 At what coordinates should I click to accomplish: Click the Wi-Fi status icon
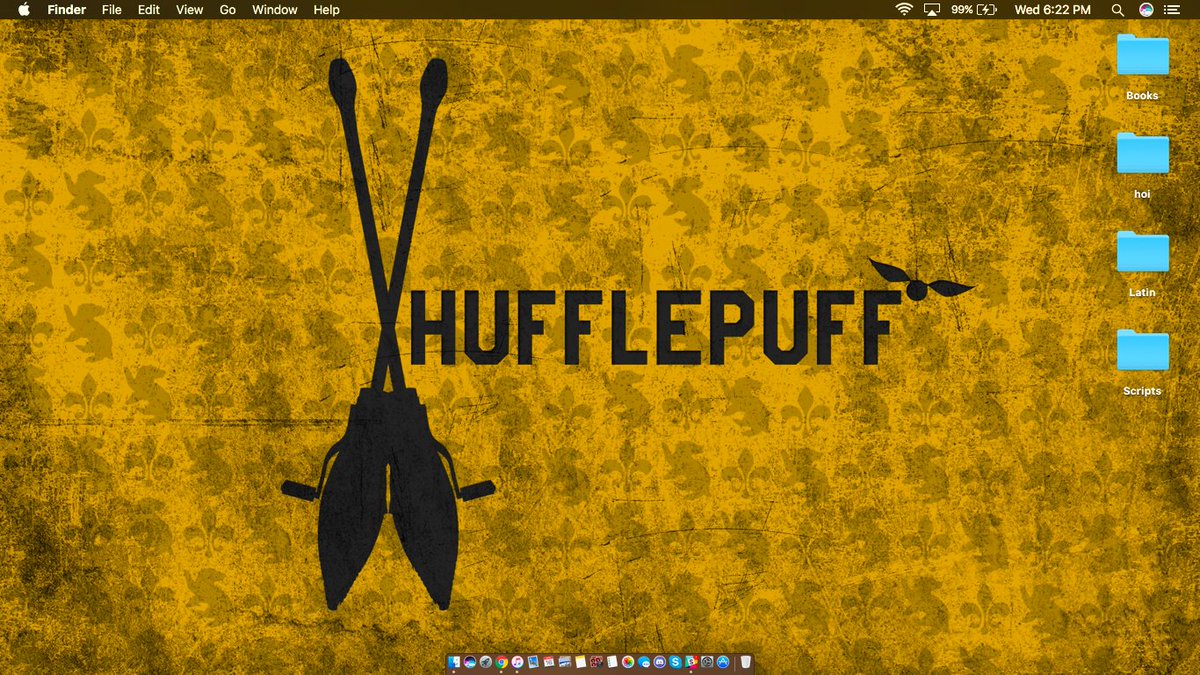904,10
